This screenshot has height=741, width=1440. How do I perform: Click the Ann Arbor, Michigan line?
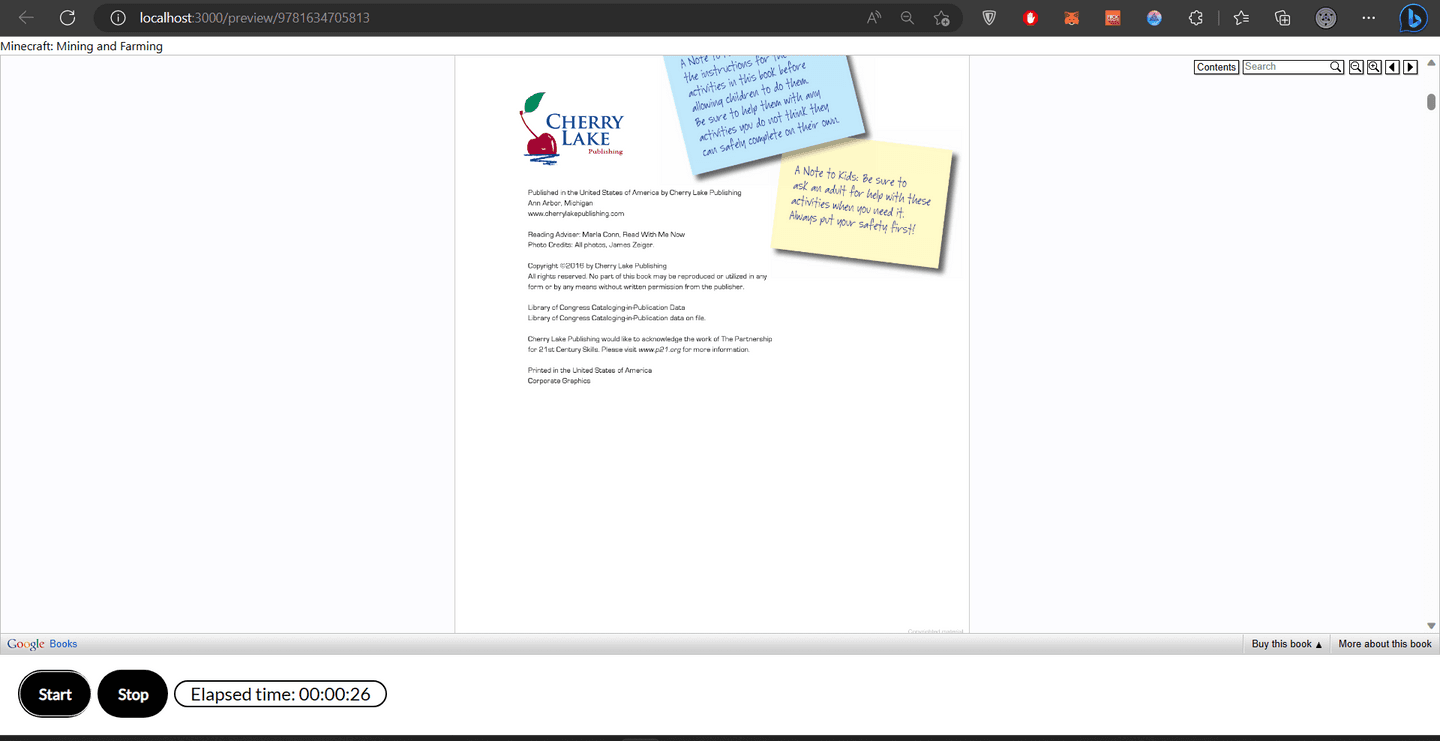(x=560, y=203)
